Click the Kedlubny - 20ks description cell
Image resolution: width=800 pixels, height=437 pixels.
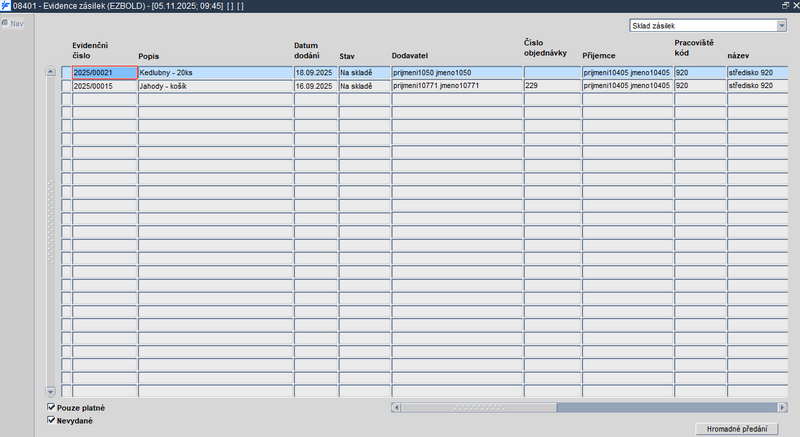[x=215, y=72]
